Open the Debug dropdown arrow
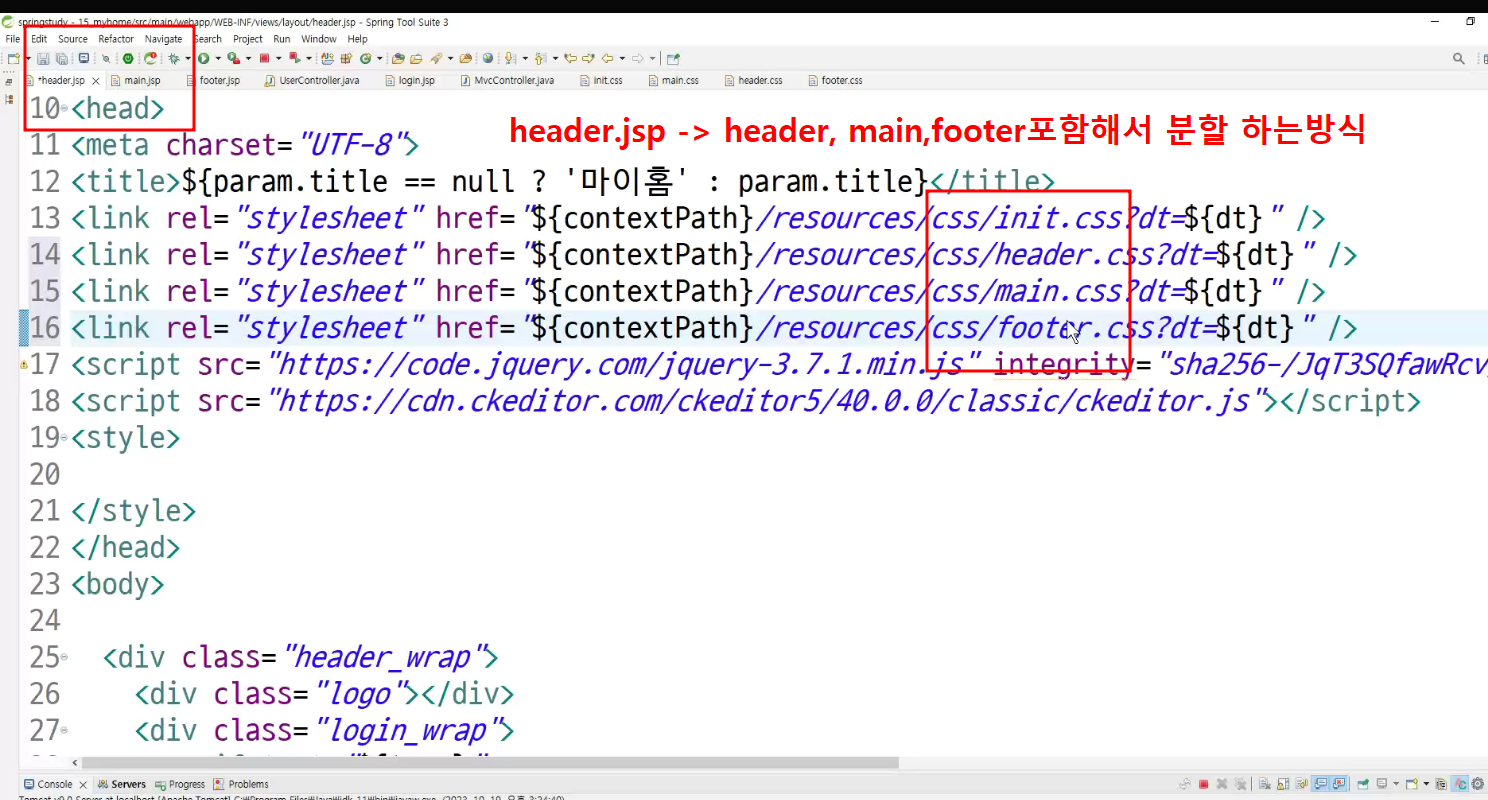The height and width of the screenshot is (800, 1488). point(188,59)
